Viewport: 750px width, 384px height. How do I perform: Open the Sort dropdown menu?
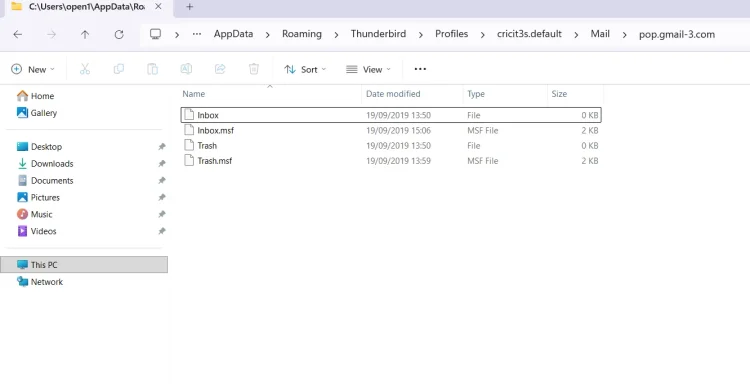(x=305, y=69)
